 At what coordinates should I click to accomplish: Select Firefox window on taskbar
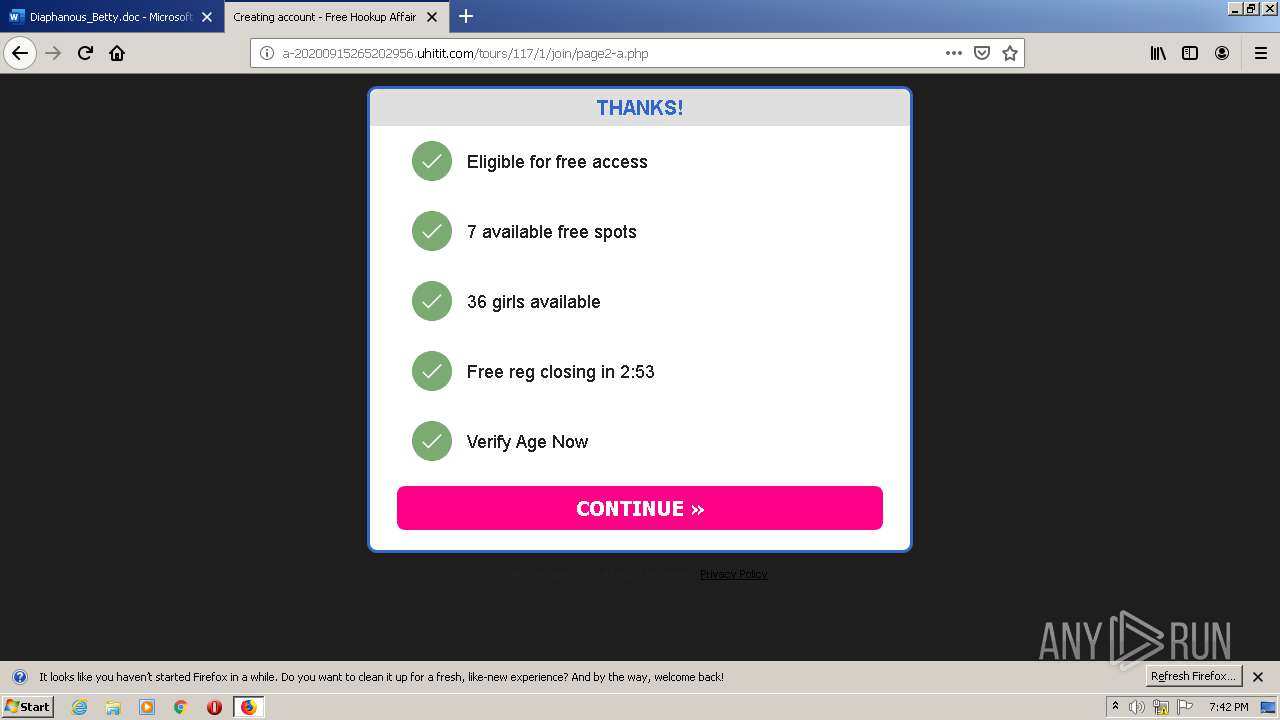click(248, 707)
